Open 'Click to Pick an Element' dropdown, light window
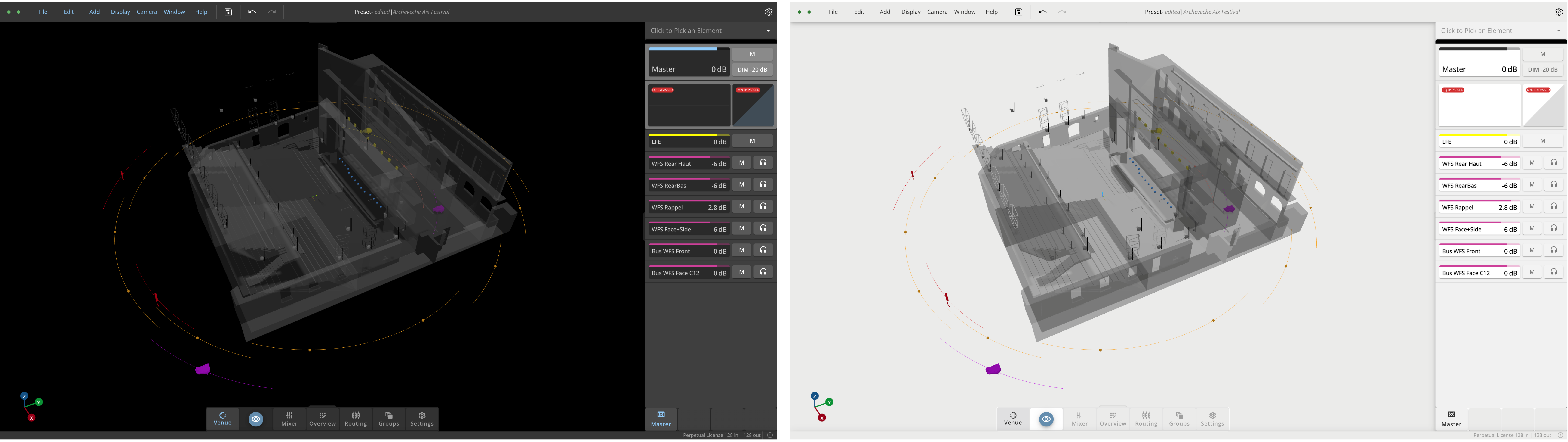 [x=1500, y=31]
